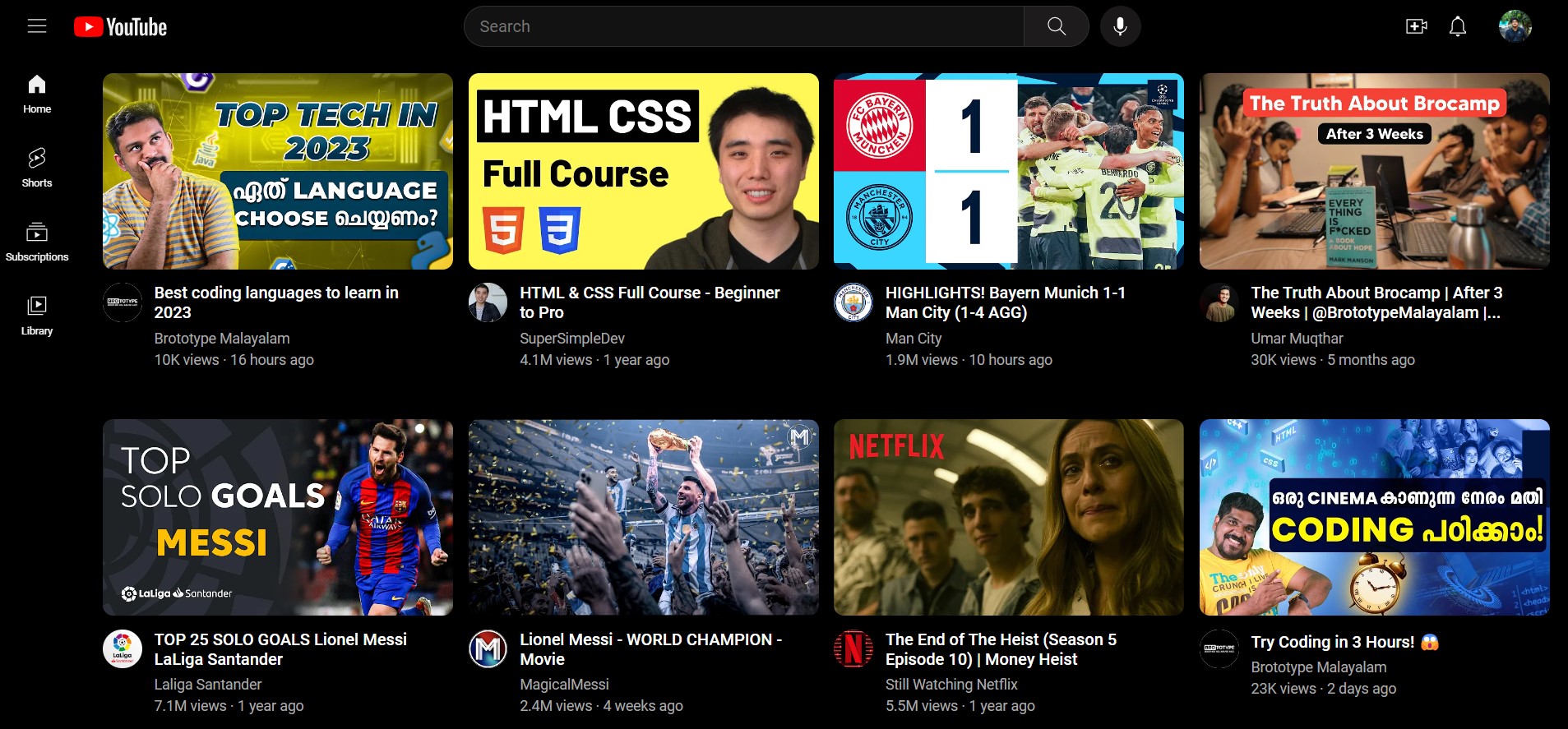Screen dimensions: 1568x729
Task: Open the SuperSimpleDev channel link
Action: pos(572,339)
